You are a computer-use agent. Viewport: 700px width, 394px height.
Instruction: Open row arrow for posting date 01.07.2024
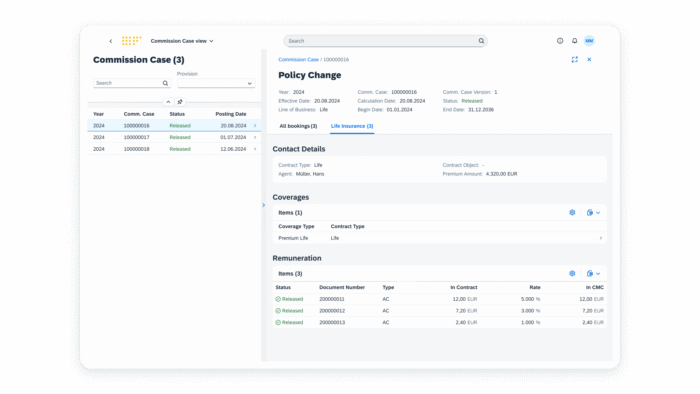(255, 137)
